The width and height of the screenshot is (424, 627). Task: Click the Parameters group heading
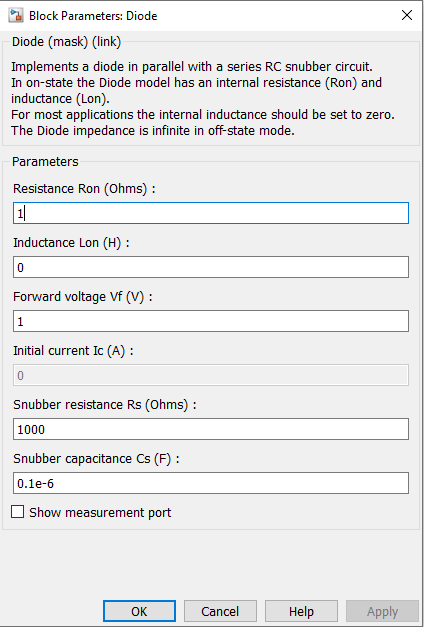click(x=45, y=162)
